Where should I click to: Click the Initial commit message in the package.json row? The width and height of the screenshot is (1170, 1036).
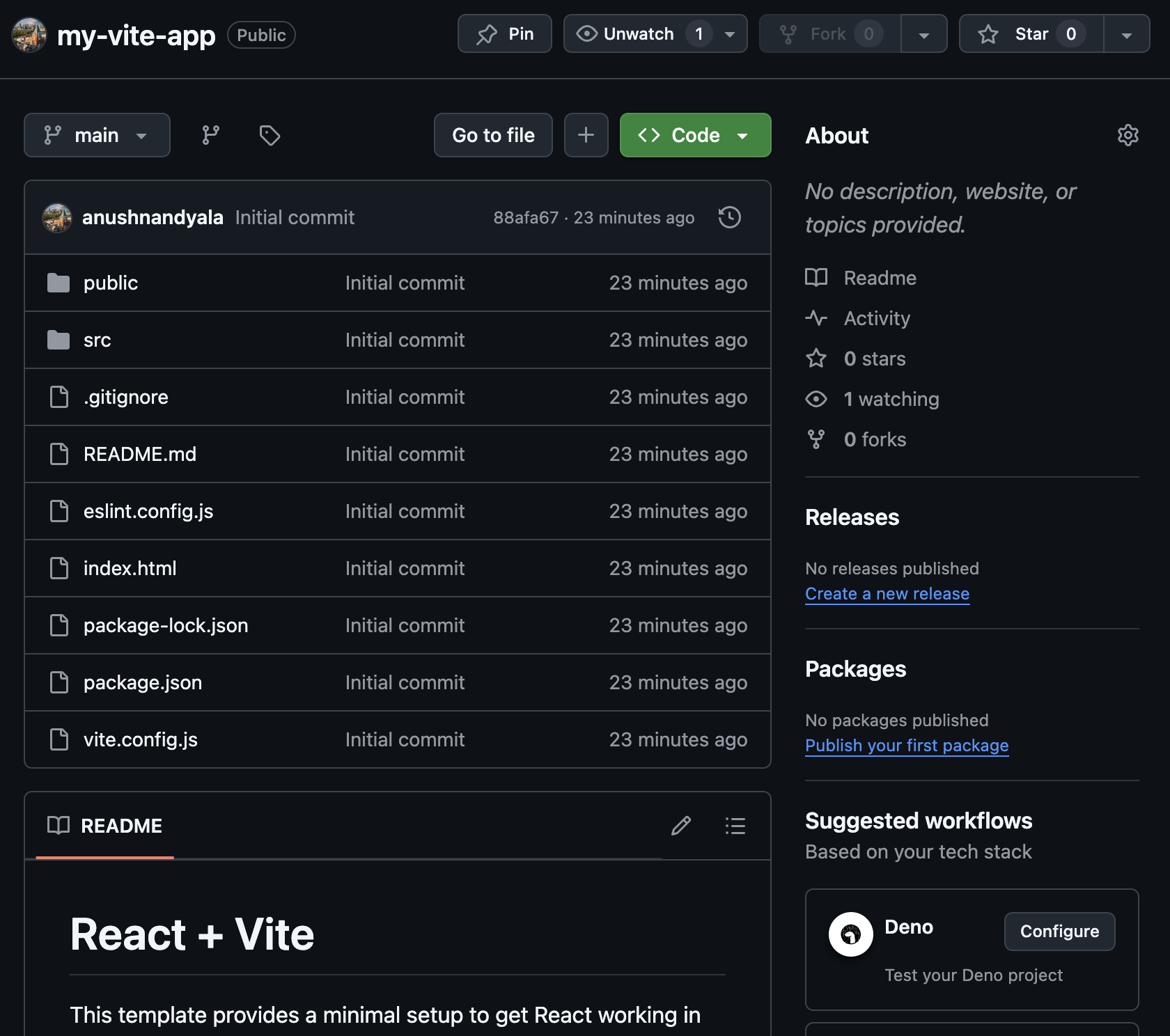[405, 682]
